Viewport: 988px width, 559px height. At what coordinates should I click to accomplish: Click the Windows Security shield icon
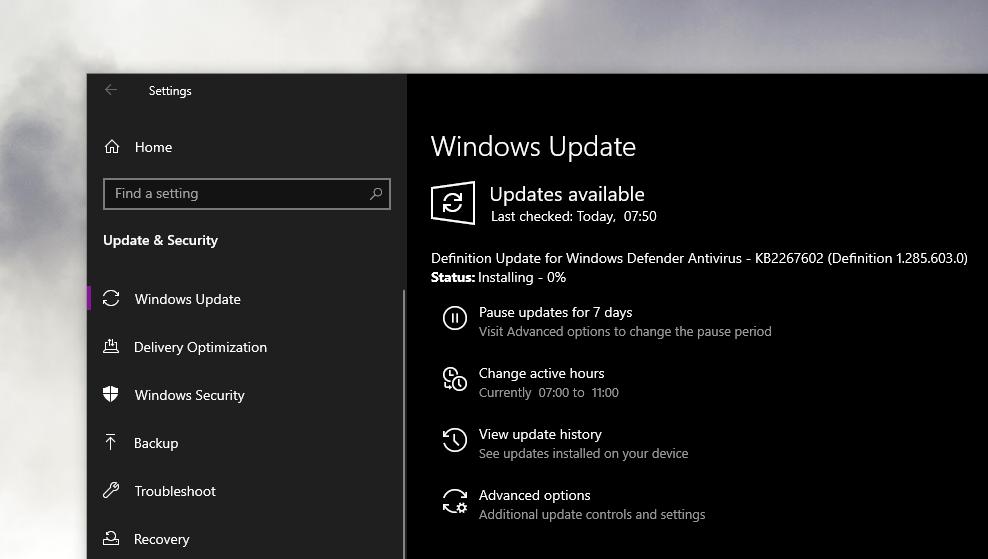tap(111, 395)
